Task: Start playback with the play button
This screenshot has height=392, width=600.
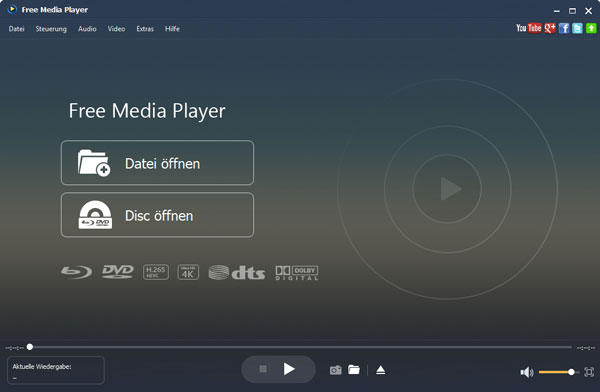Action: (289, 369)
